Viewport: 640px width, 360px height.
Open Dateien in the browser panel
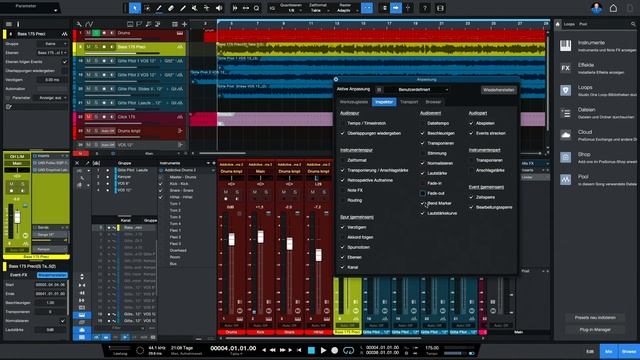coord(596,113)
